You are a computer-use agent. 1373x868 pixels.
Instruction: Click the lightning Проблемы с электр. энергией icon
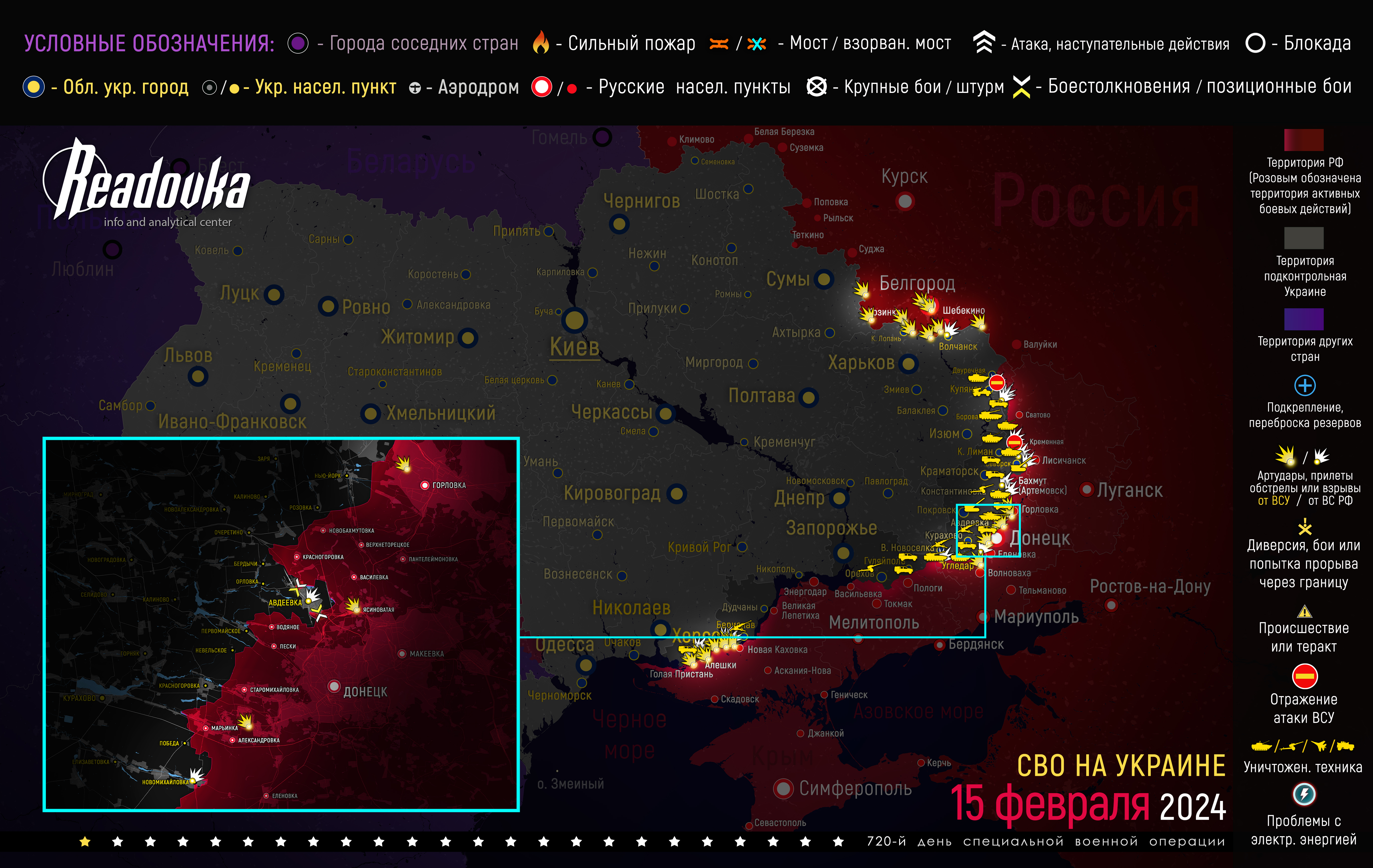(x=1304, y=794)
